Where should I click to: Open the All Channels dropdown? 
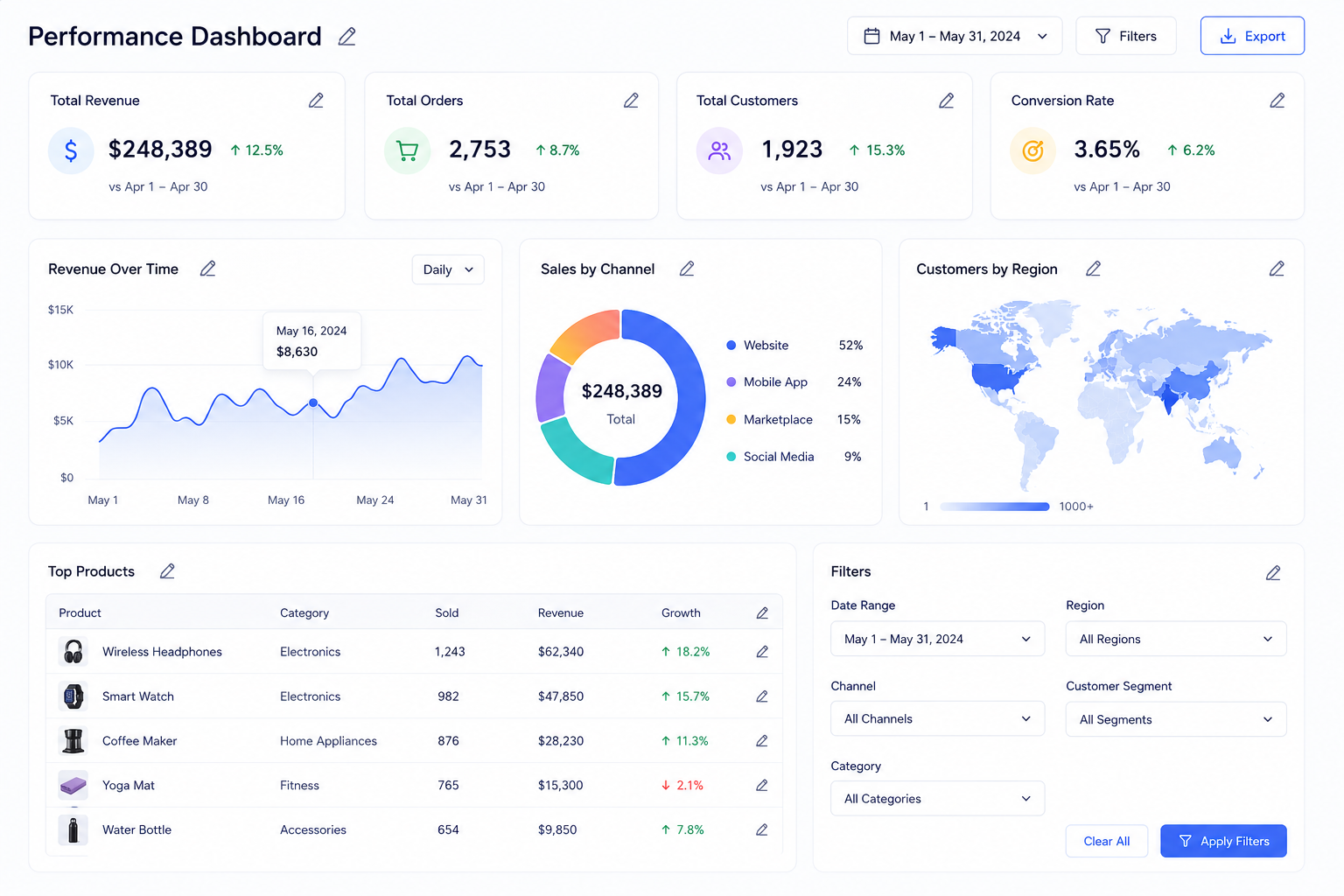pyautogui.click(x=938, y=718)
